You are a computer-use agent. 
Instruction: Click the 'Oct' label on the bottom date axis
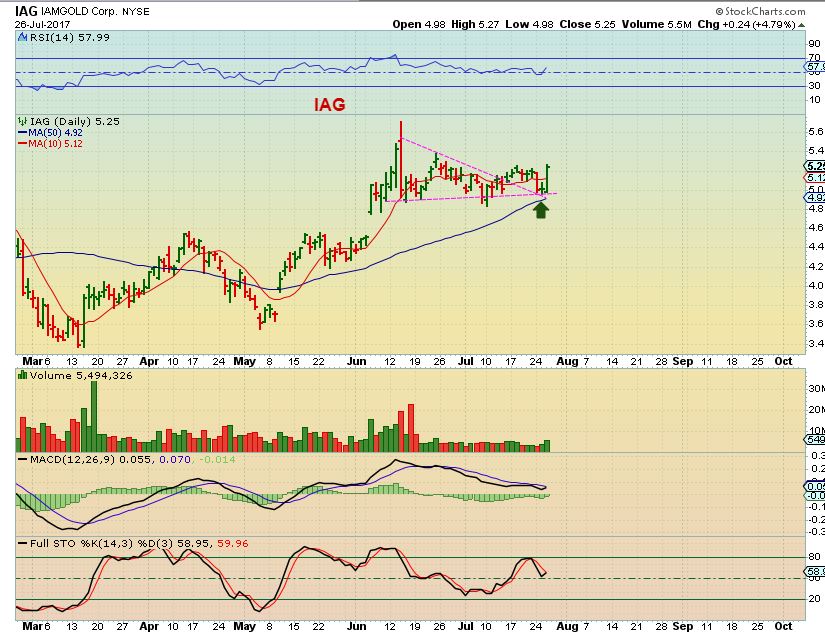tap(783, 626)
